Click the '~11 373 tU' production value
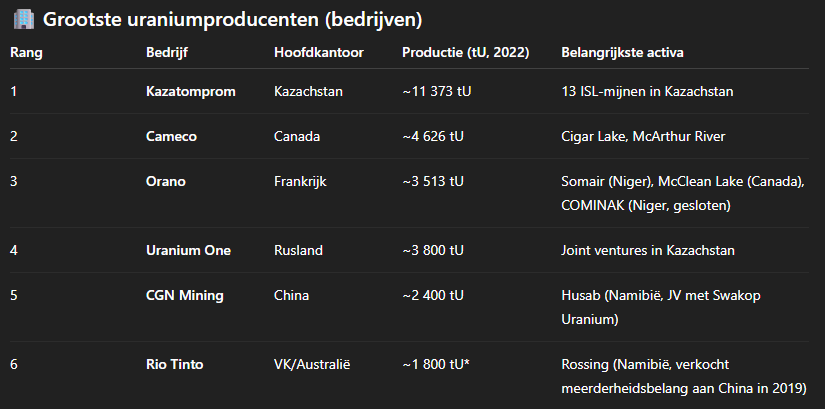Viewport: 825px width, 409px height. 437,92
